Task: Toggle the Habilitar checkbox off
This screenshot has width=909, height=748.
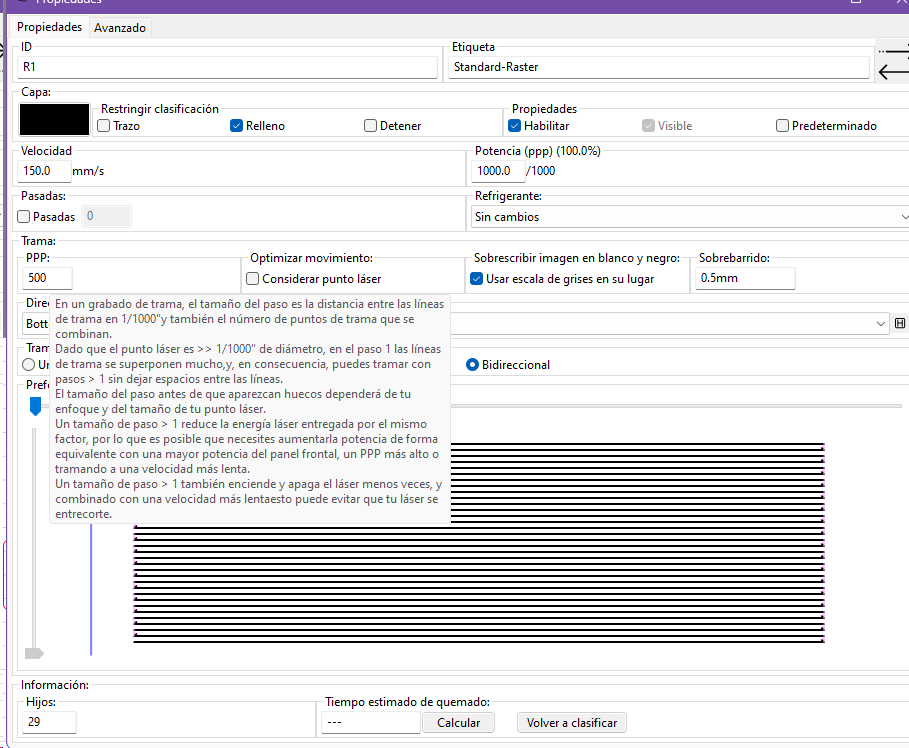Action: click(514, 126)
